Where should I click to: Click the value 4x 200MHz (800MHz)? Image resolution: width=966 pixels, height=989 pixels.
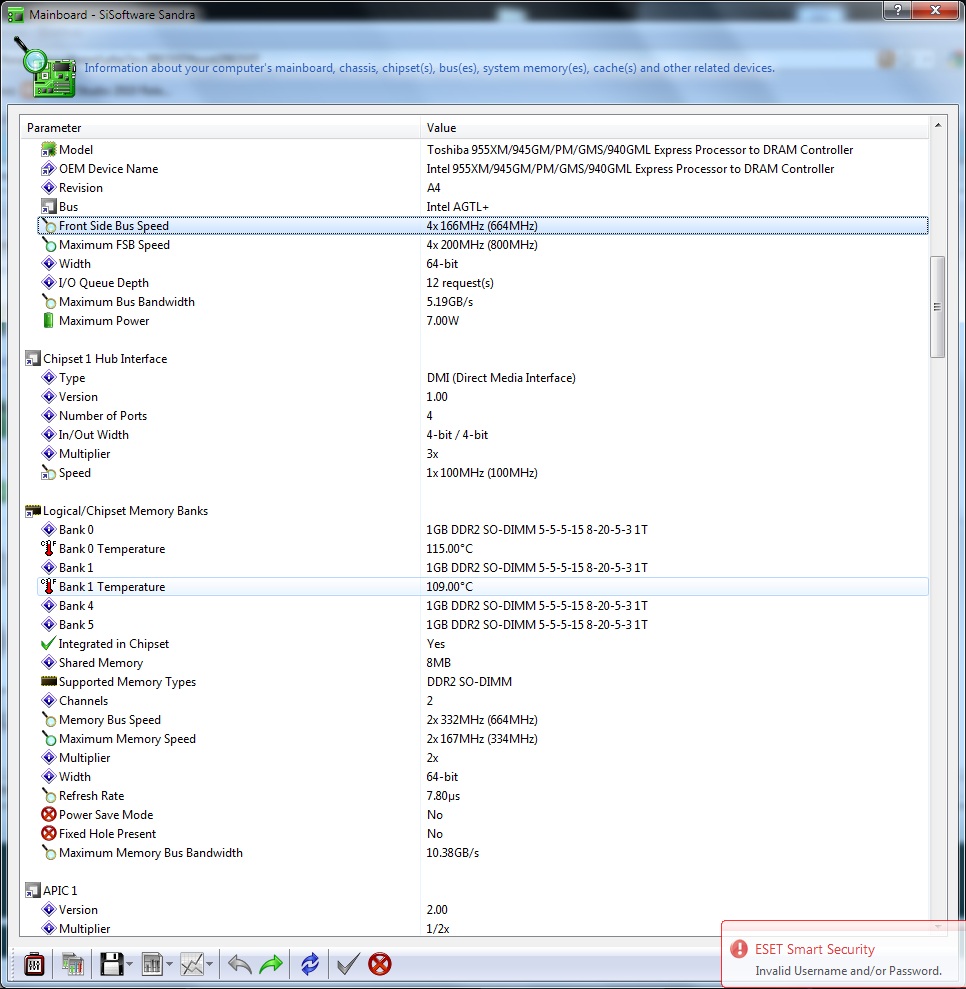pyautogui.click(x=482, y=245)
